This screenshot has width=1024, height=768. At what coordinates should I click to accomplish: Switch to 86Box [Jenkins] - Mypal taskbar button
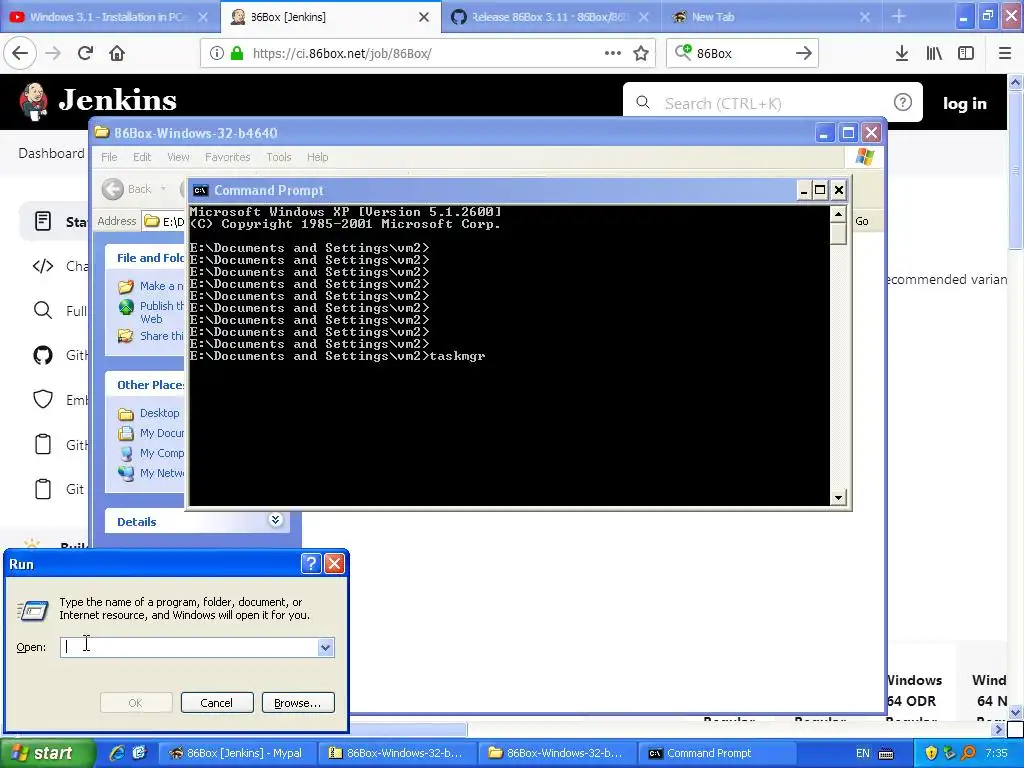[x=236, y=753]
